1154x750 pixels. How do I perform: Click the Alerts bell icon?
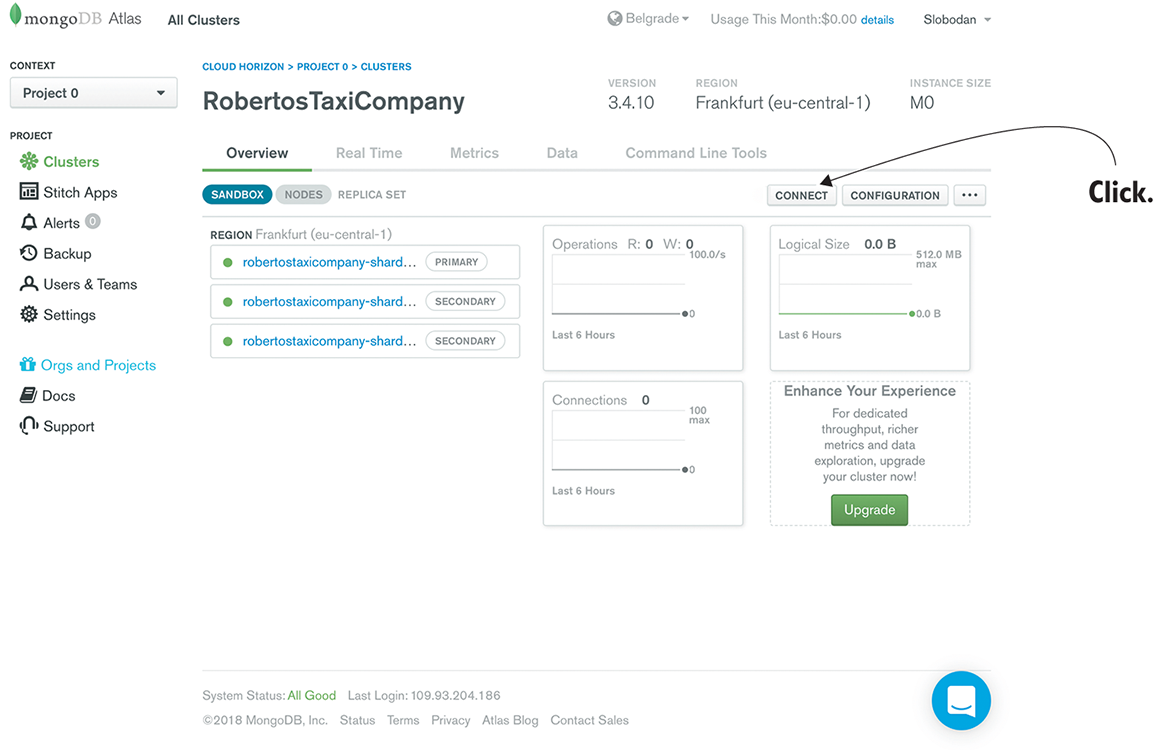point(29,223)
